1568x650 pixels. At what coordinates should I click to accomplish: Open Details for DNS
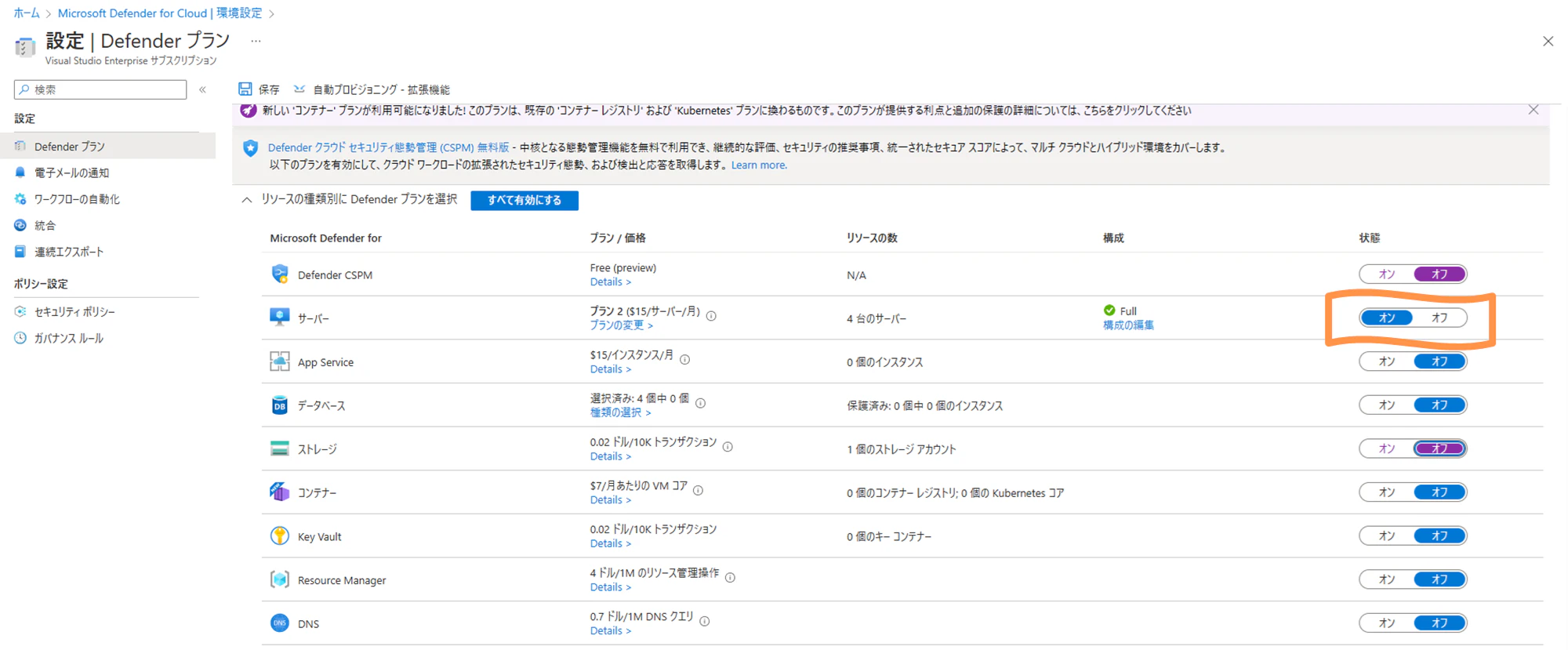[610, 630]
